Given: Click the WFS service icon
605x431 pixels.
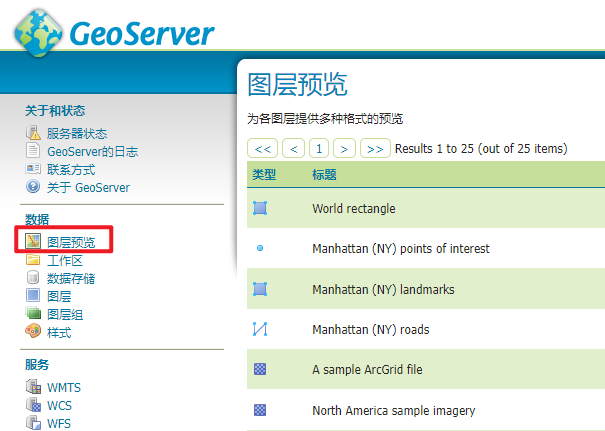Looking at the screenshot, I should pos(33,423).
